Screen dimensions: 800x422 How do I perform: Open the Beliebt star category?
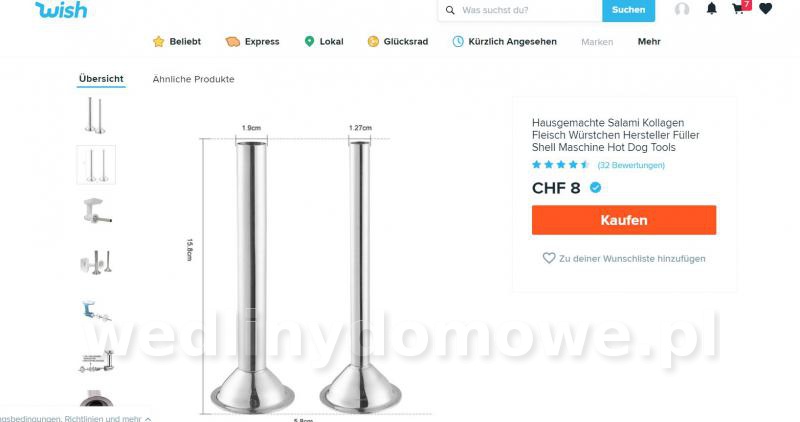(177, 41)
